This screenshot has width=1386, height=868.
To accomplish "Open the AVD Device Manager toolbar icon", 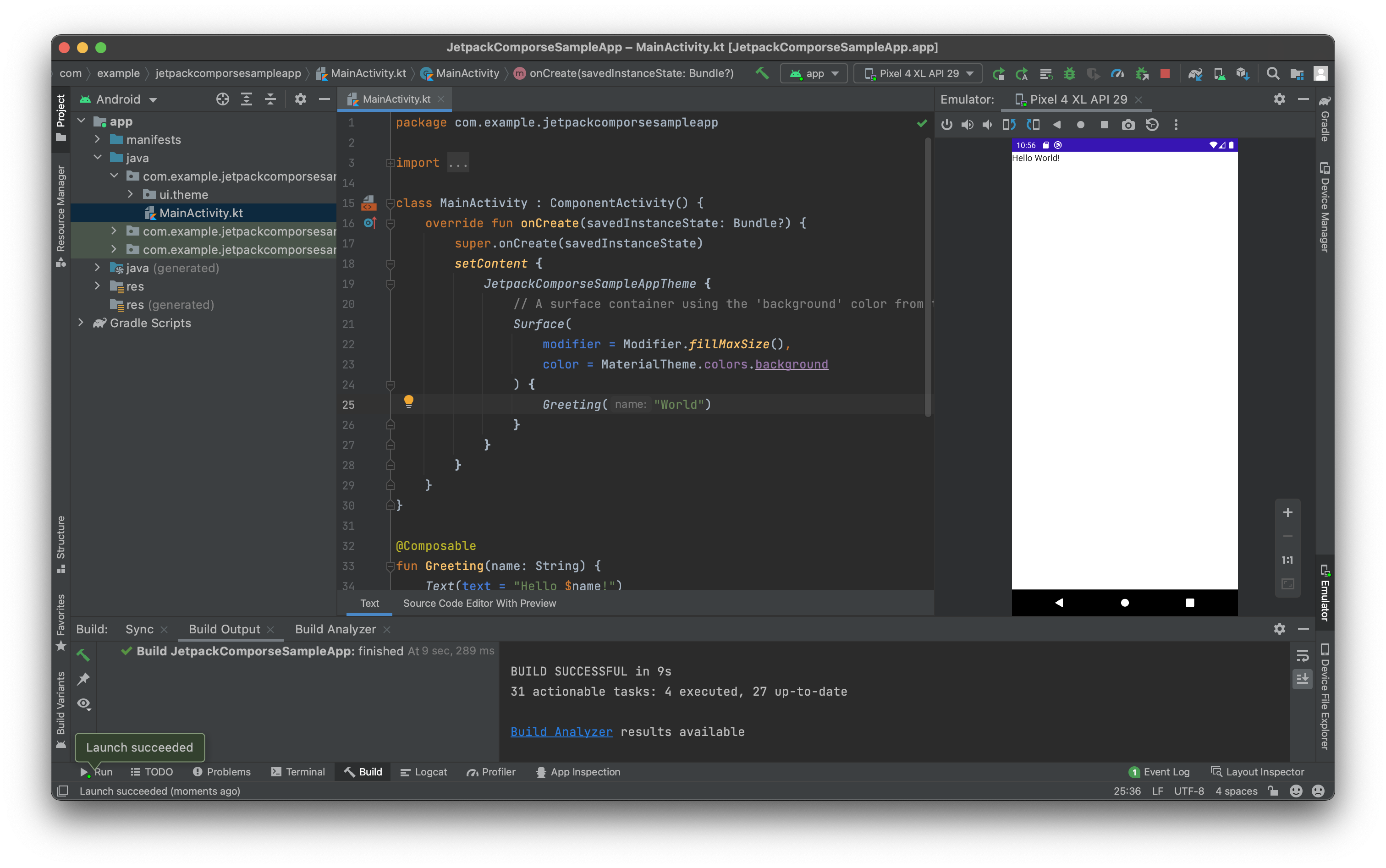I will (1220, 73).
